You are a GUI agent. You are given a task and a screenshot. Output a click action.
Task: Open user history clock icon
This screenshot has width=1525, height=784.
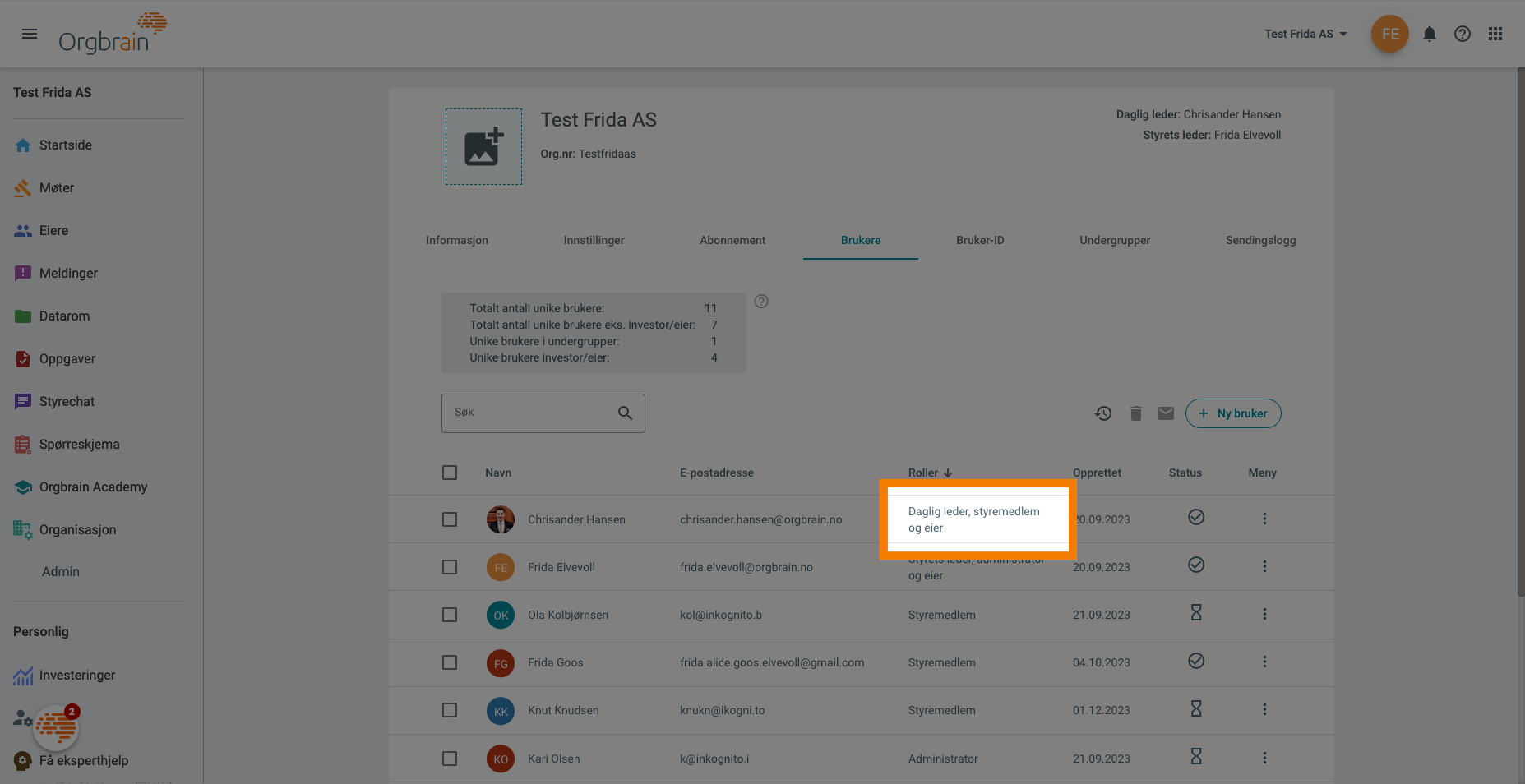coord(1103,413)
